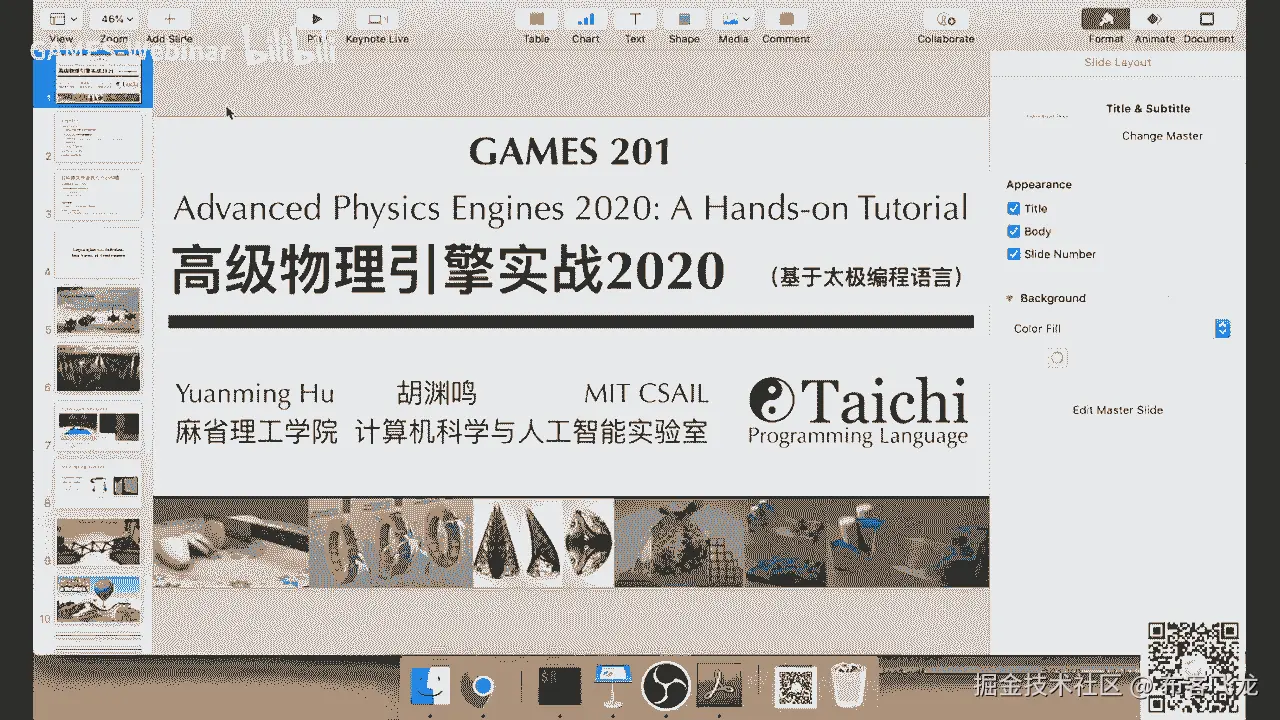Select the Yuanming Hu name text
This screenshot has height=720, width=1280.
[255, 393]
